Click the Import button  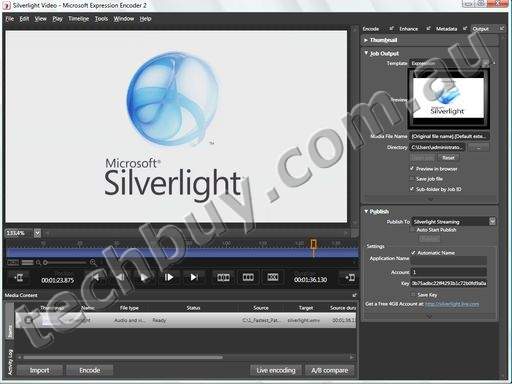[39, 370]
